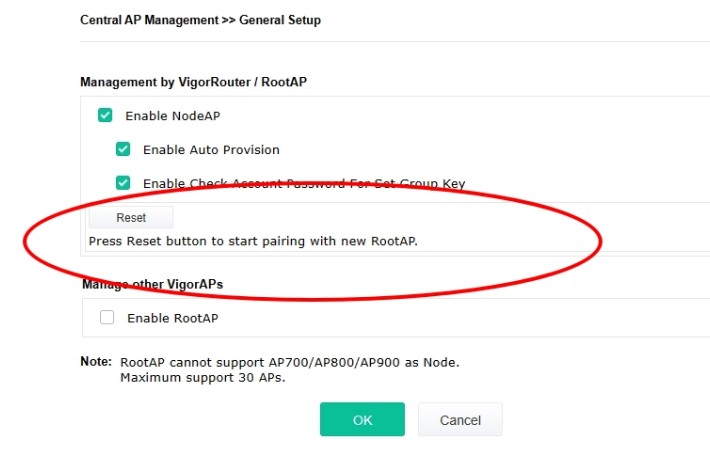Click the "Enable NodeAP" label text
This screenshot has width=710, height=462.
(x=172, y=116)
